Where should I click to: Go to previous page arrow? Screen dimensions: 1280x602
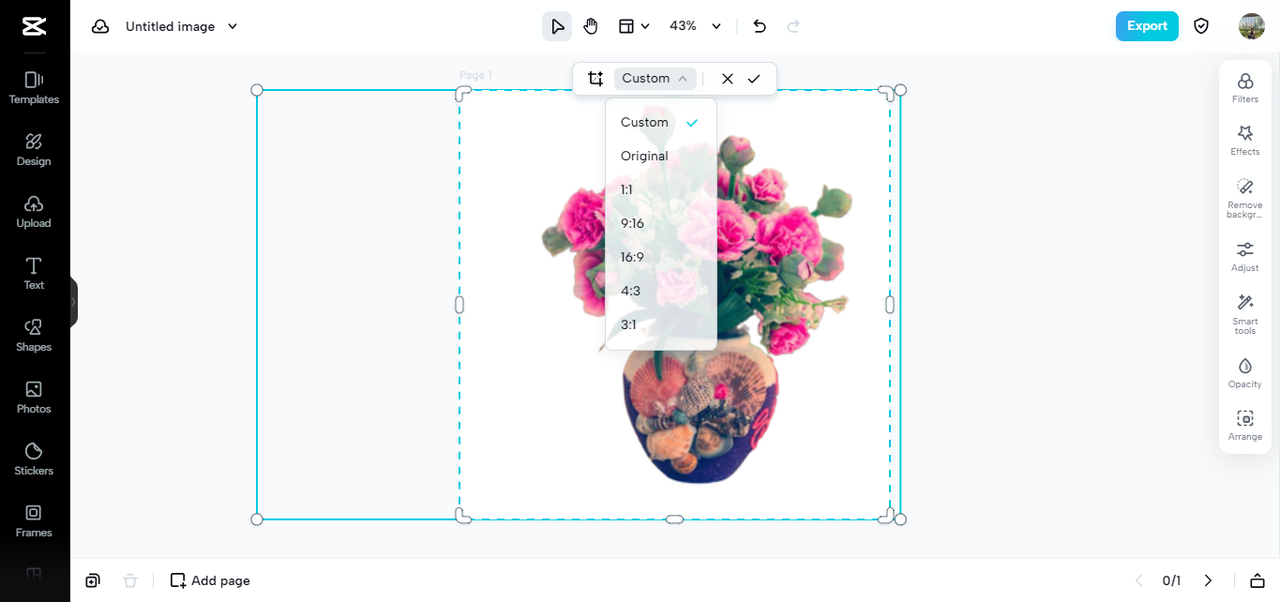tap(1138, 580)
